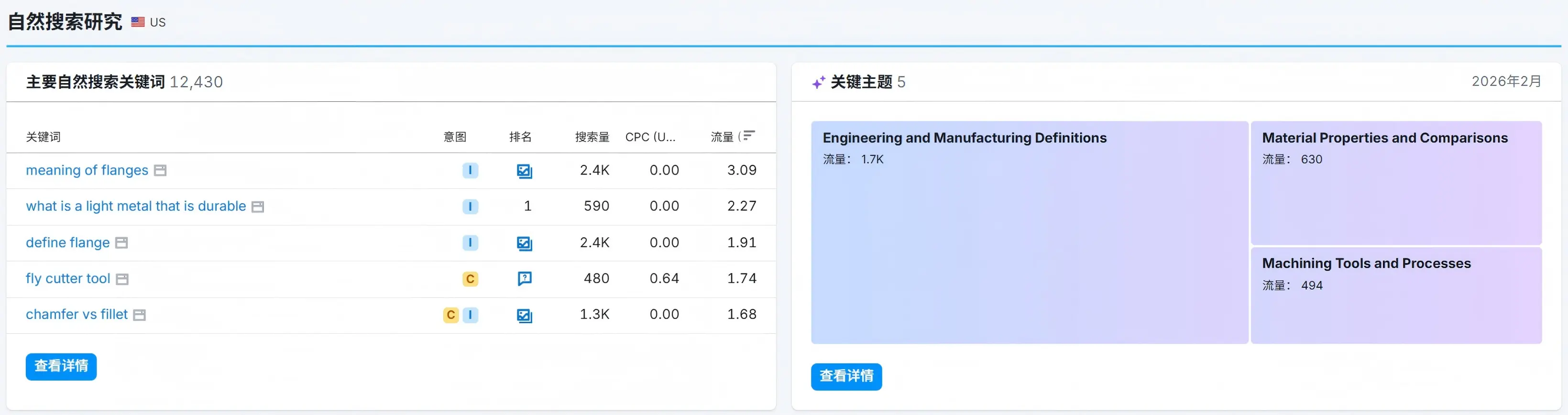Click commercial C badge for chamfer vs fillet

coord(451,315)
